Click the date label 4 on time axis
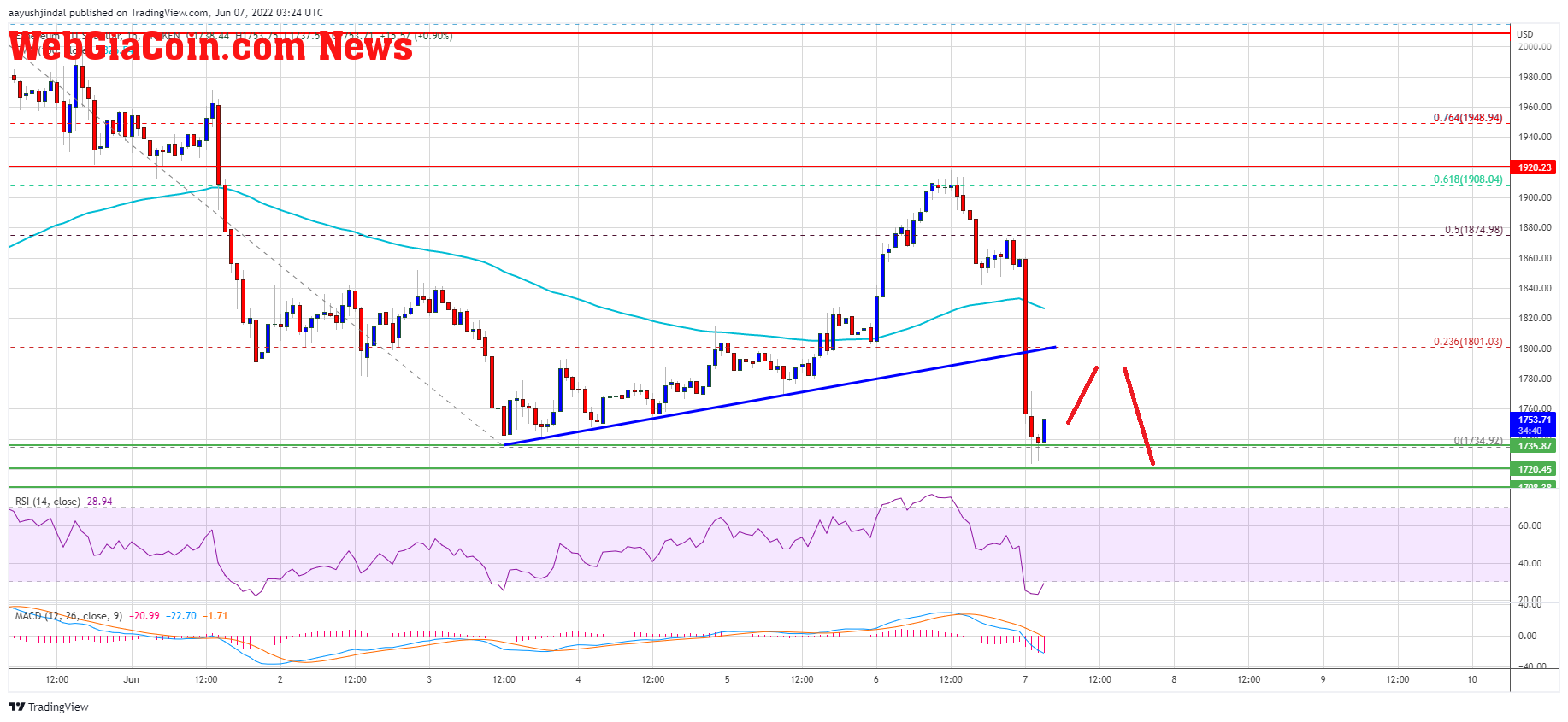Image resolution: width=1568 pixels, height=722 pixels. click(578, 679)
